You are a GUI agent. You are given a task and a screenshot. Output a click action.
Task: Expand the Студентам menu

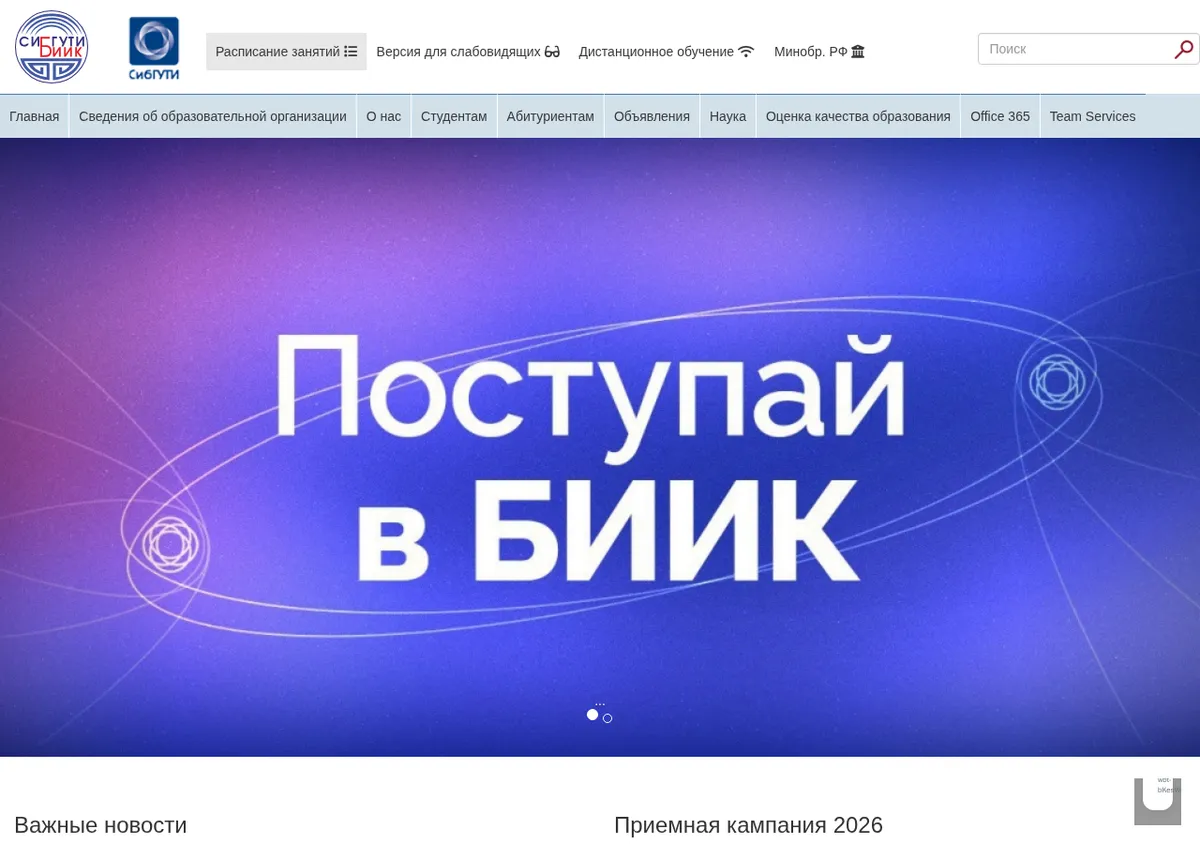click(454, 116)
